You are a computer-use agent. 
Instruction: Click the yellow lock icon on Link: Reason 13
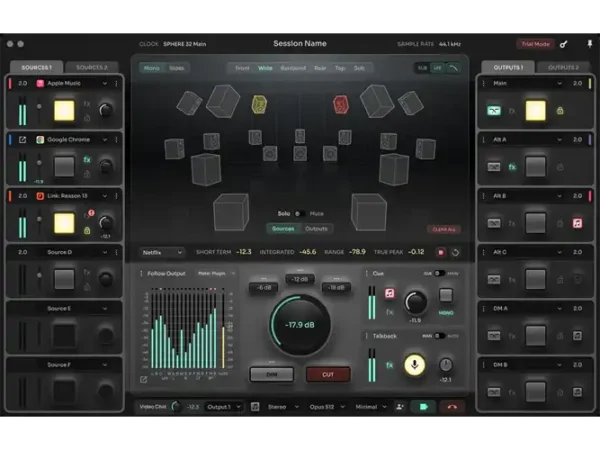tap(87, 230)
